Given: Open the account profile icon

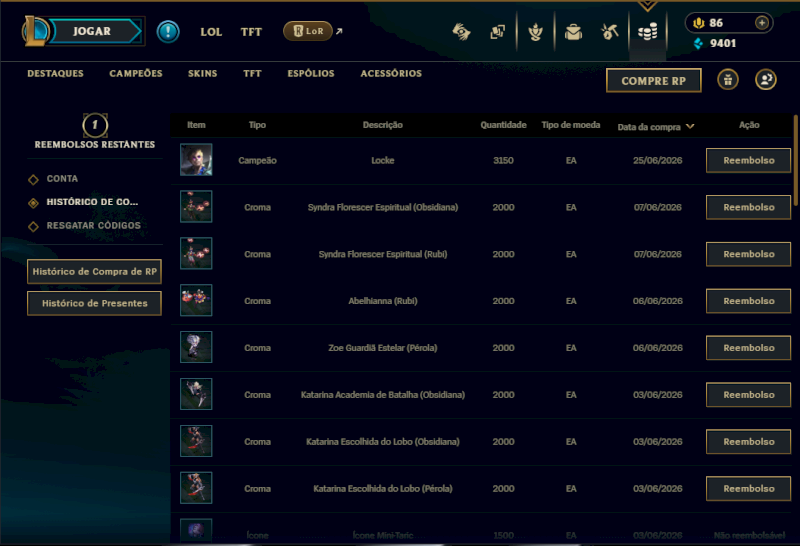Looking at the screenshot, I should tap(765, 80).
